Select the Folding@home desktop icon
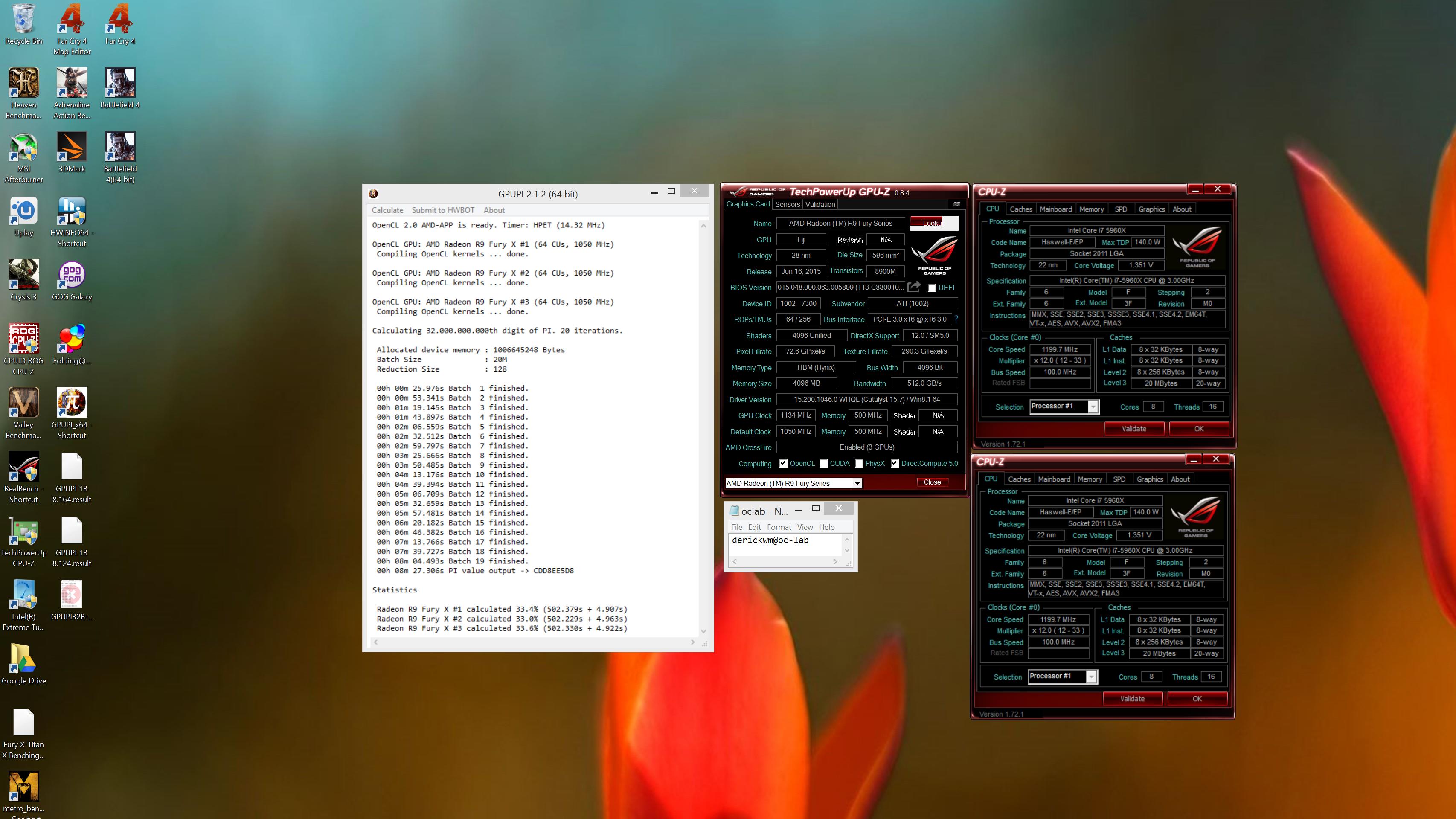 click(x=72, y=344)
